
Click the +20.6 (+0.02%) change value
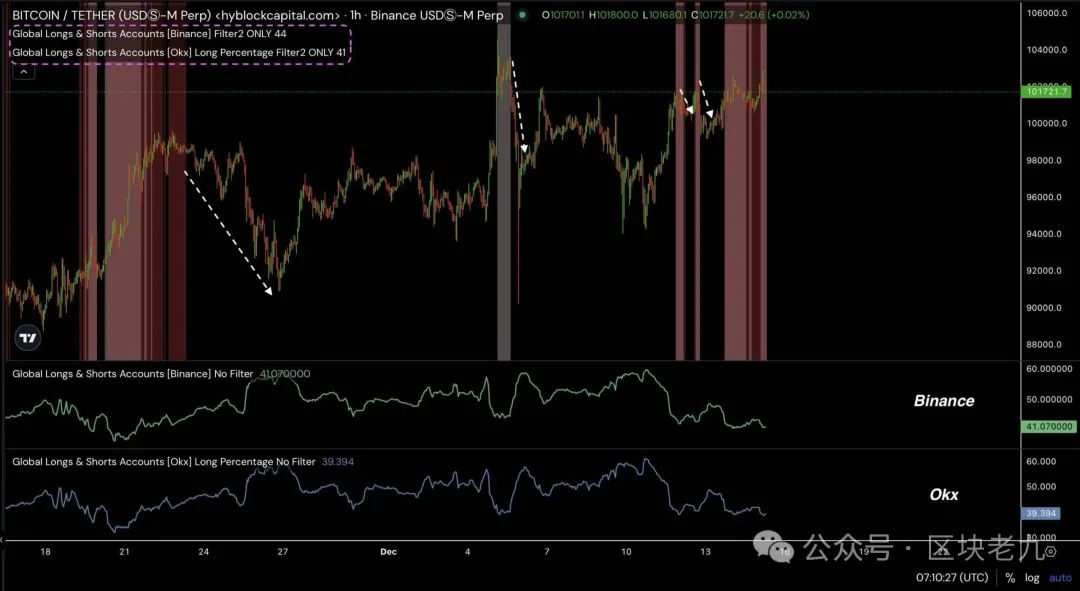773,14
